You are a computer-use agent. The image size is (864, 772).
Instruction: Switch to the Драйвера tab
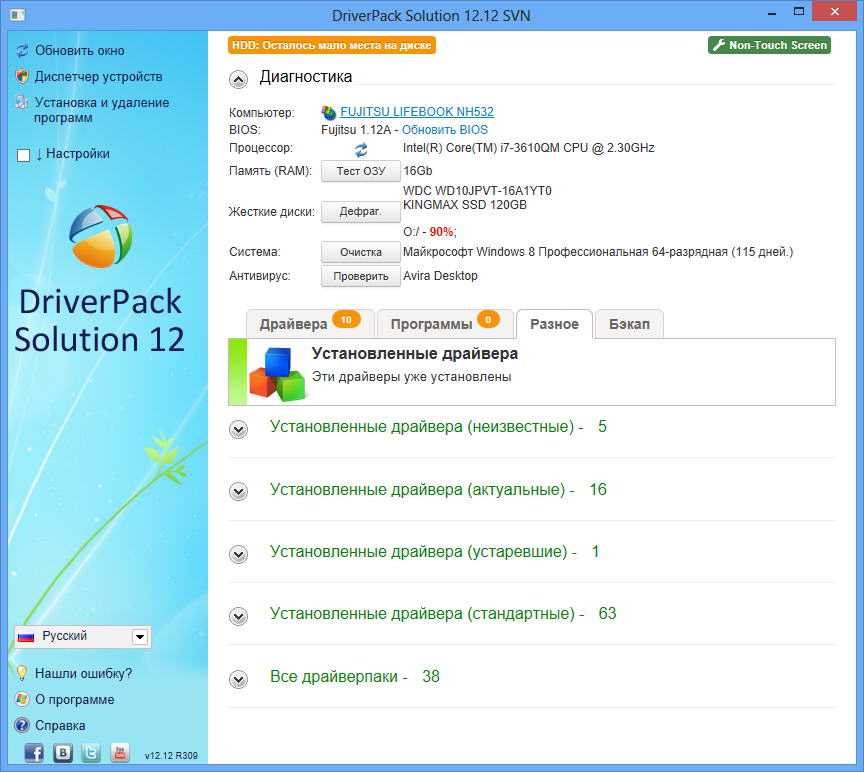(x=310, y=324)
